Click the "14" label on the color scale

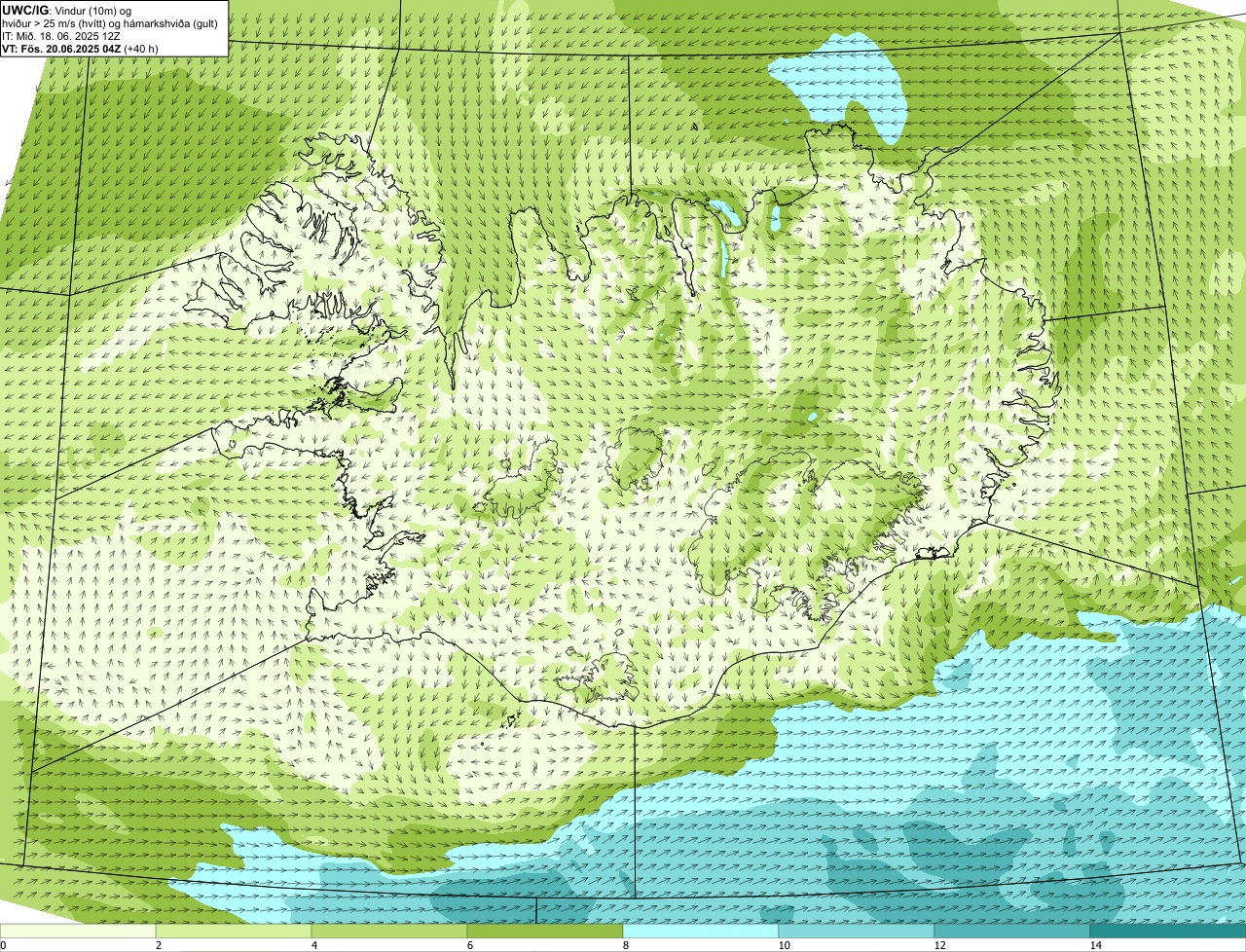point(1095,945)
